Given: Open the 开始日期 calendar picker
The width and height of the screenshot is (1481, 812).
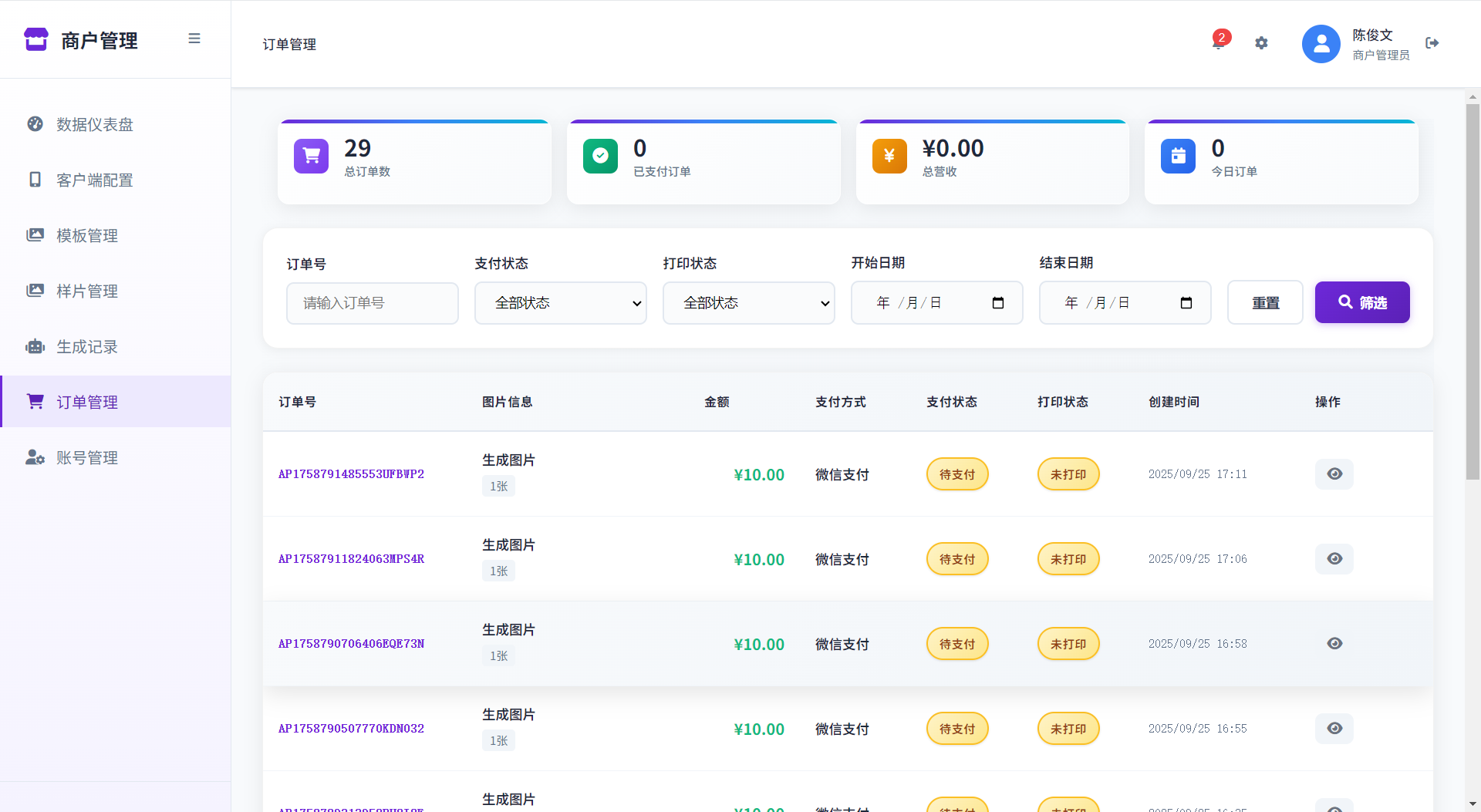Looking at the screenshot, I should [x=997, y=303].
